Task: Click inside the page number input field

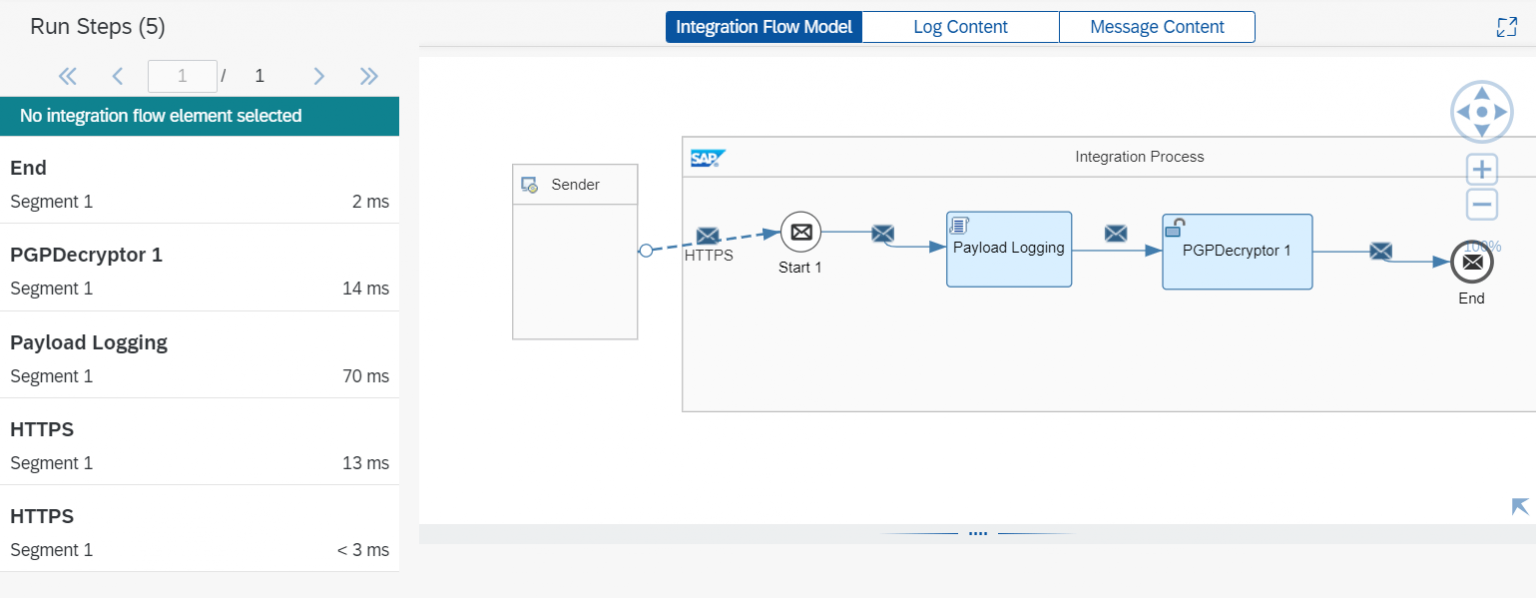Action: (182, 75)
